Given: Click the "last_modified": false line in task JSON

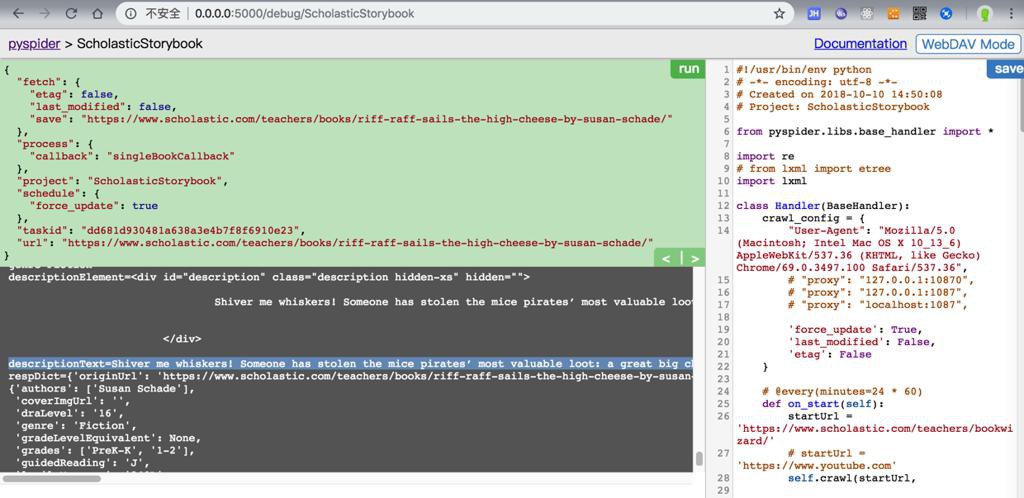Looking at the screenshot, I should (103, 106).
